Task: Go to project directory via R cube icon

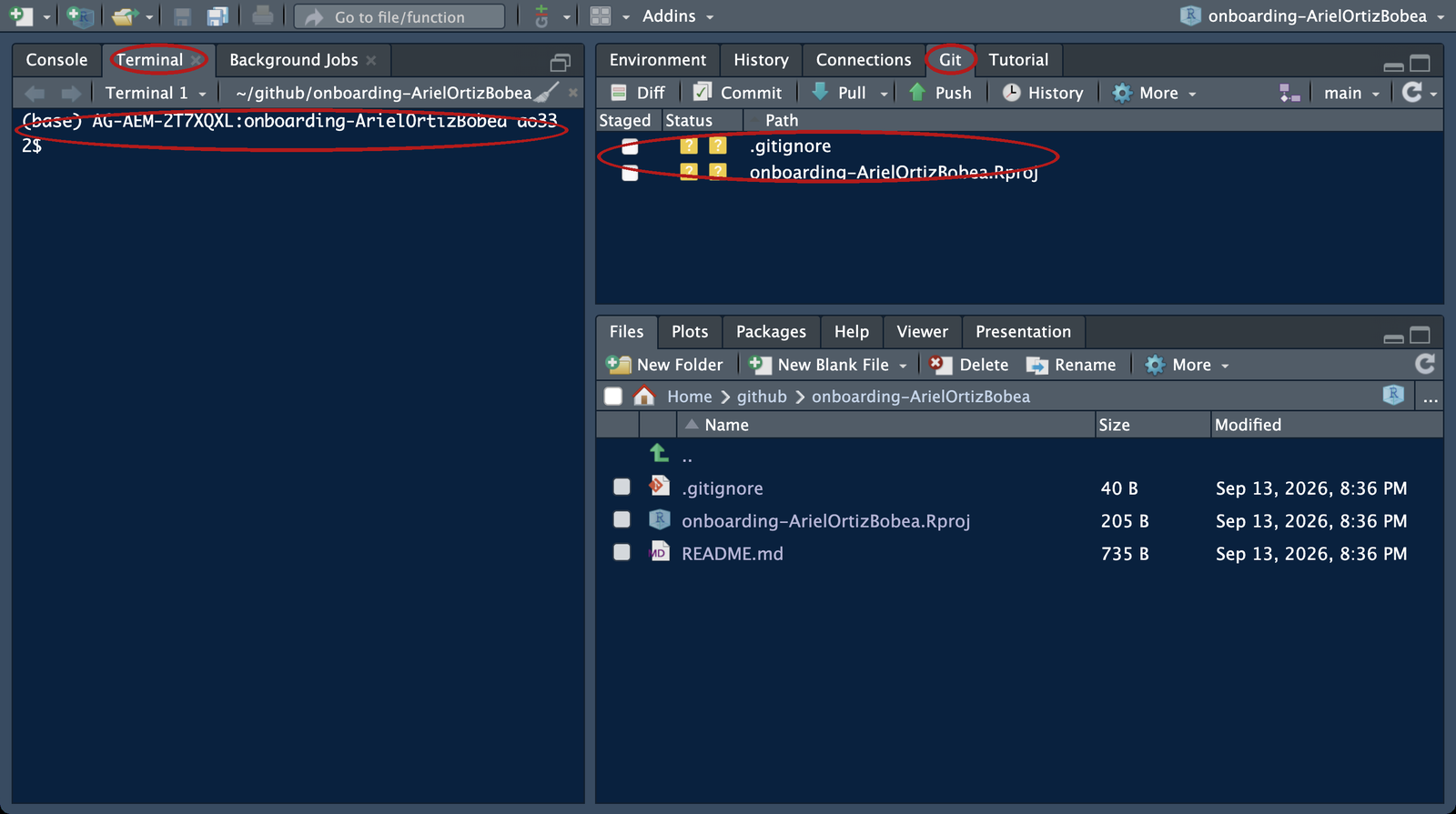Action: point(1393,395)
